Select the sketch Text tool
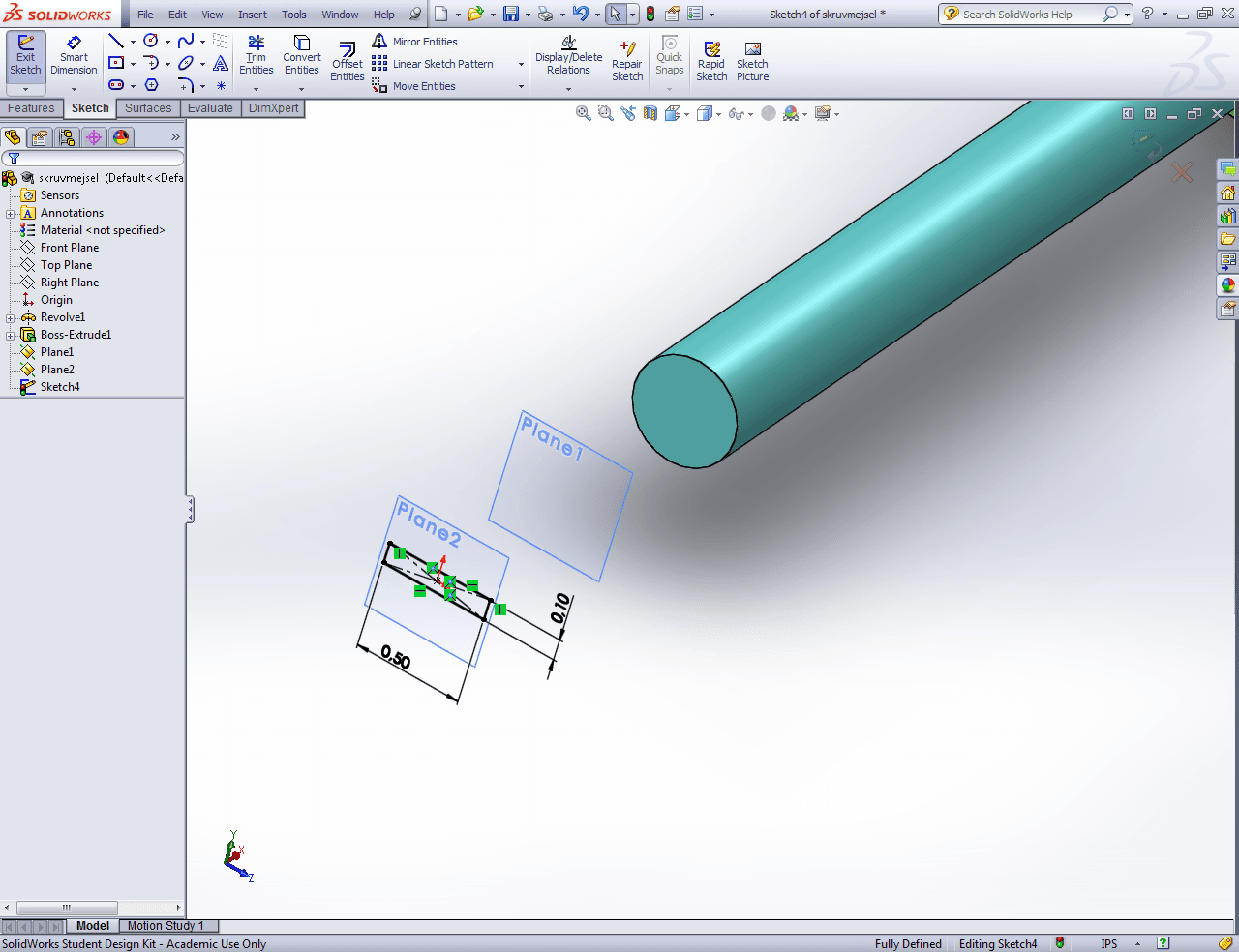The height and width of the screenshot is (952, 1239). (221, 63)
